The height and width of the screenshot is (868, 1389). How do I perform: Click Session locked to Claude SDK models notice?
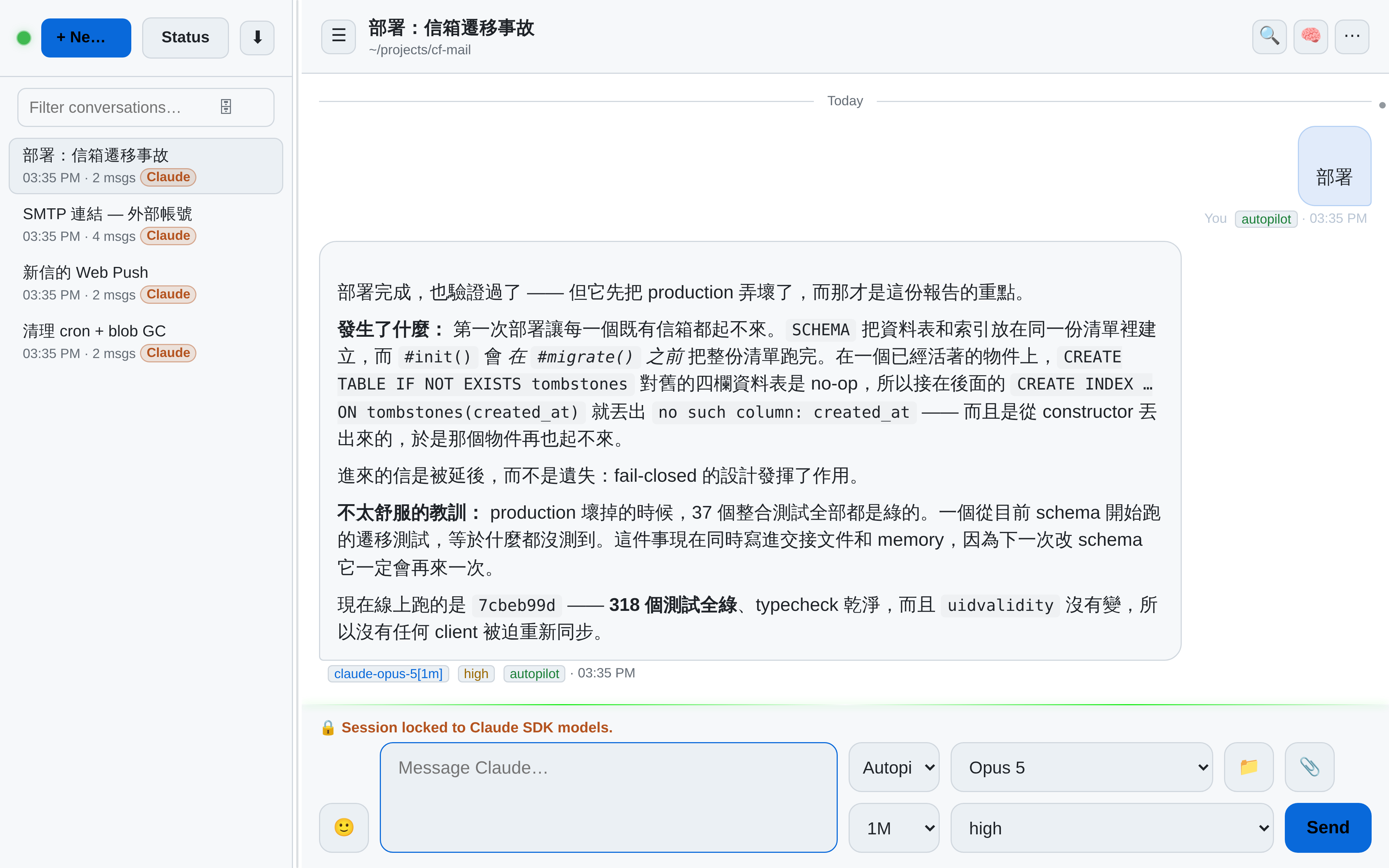pyautogui.click(x=476, y=727)
